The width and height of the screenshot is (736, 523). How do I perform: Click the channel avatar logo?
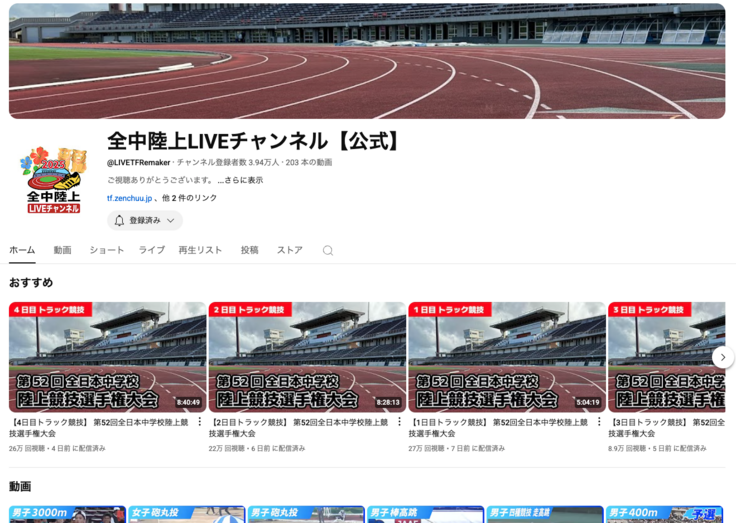coord(54,180)
